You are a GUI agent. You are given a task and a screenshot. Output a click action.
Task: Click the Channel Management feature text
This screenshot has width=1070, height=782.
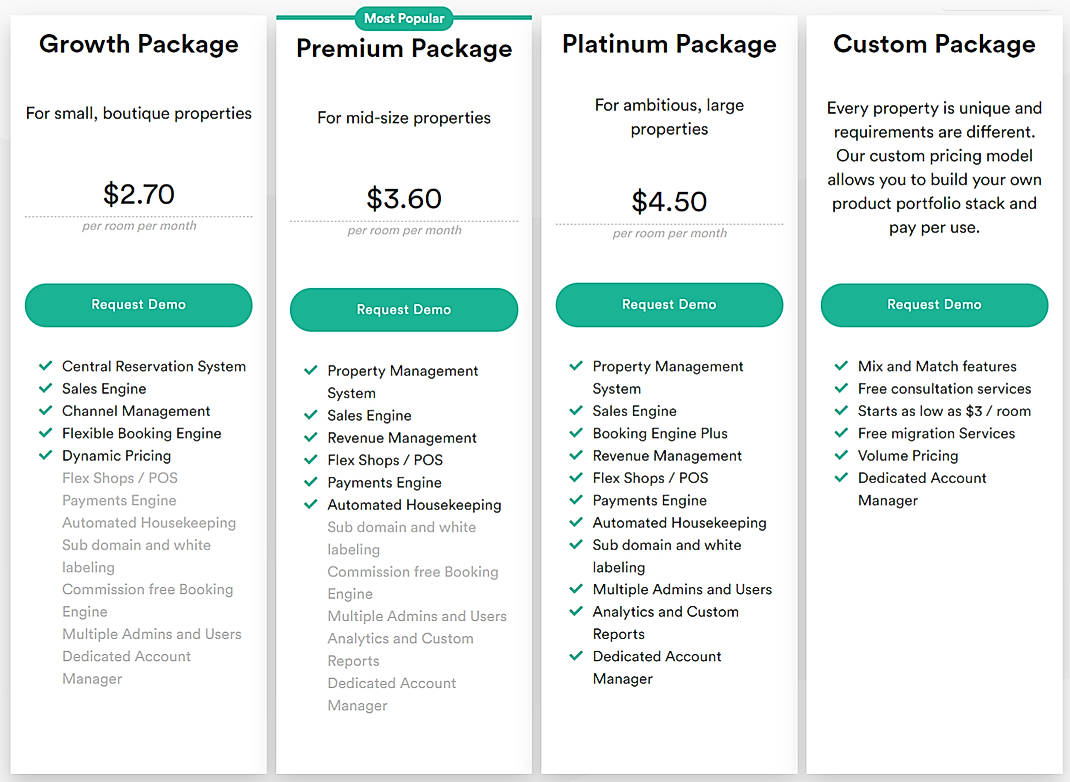click(135, 411)
